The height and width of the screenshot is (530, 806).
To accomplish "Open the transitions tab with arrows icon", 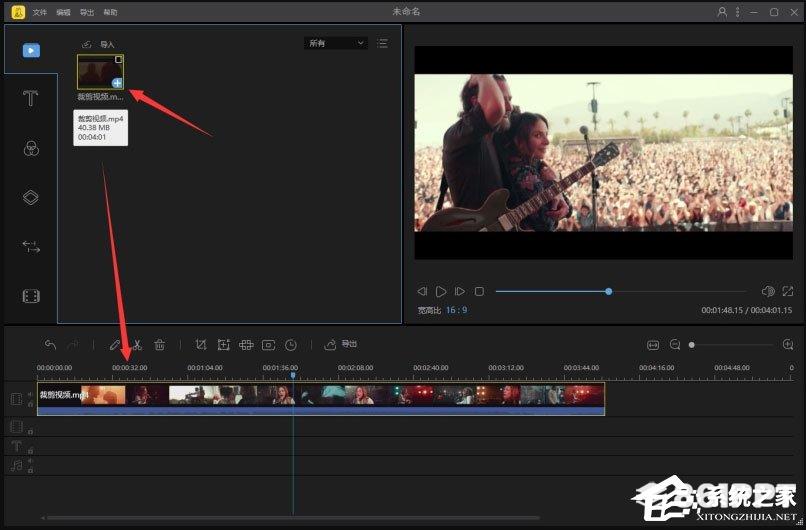I will click(x=31, y=247).
